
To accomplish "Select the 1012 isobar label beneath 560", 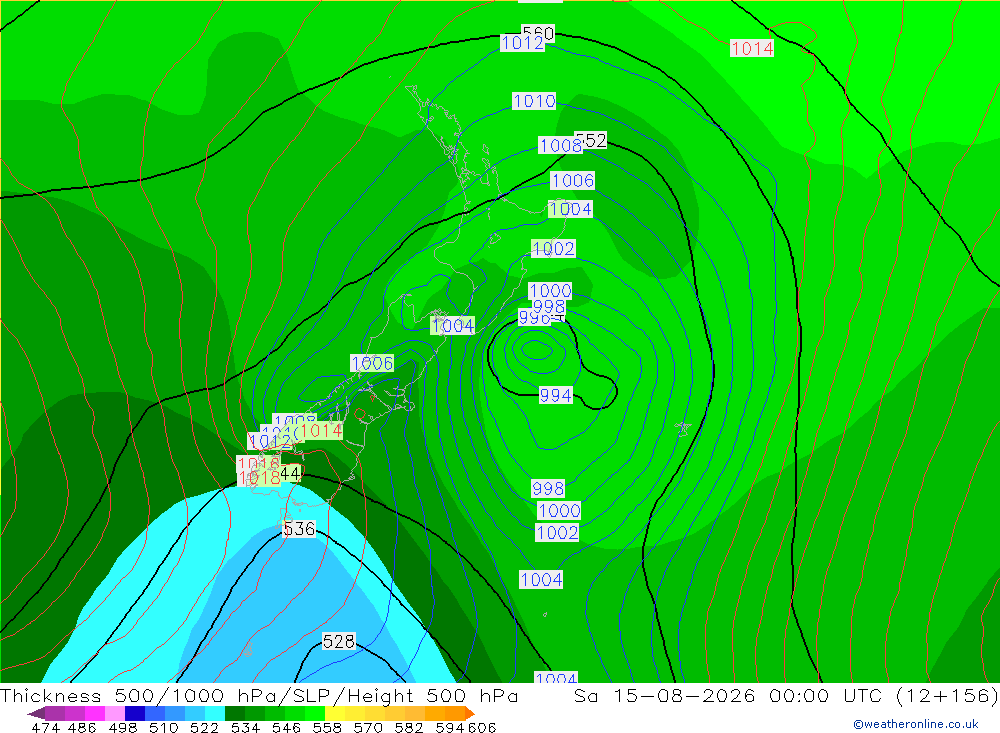I will coord(522,43).
